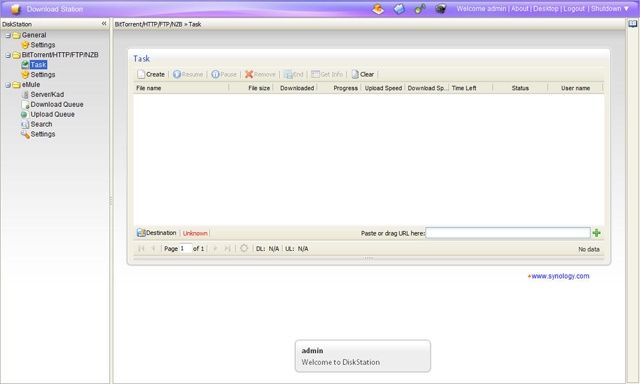Open Search under eMule
This screenshot has width=640, height=384.
coord(41,124)
